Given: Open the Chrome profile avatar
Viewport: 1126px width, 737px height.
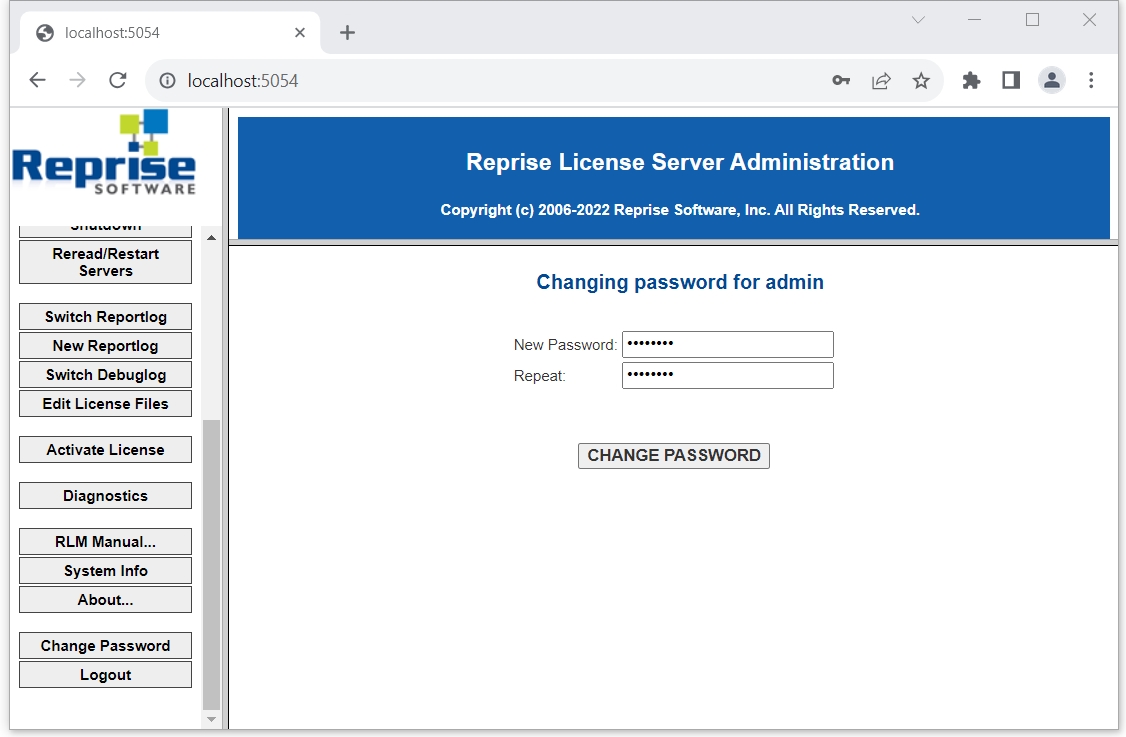Looking at the screenshot, I should click(x=1051, y=81).
